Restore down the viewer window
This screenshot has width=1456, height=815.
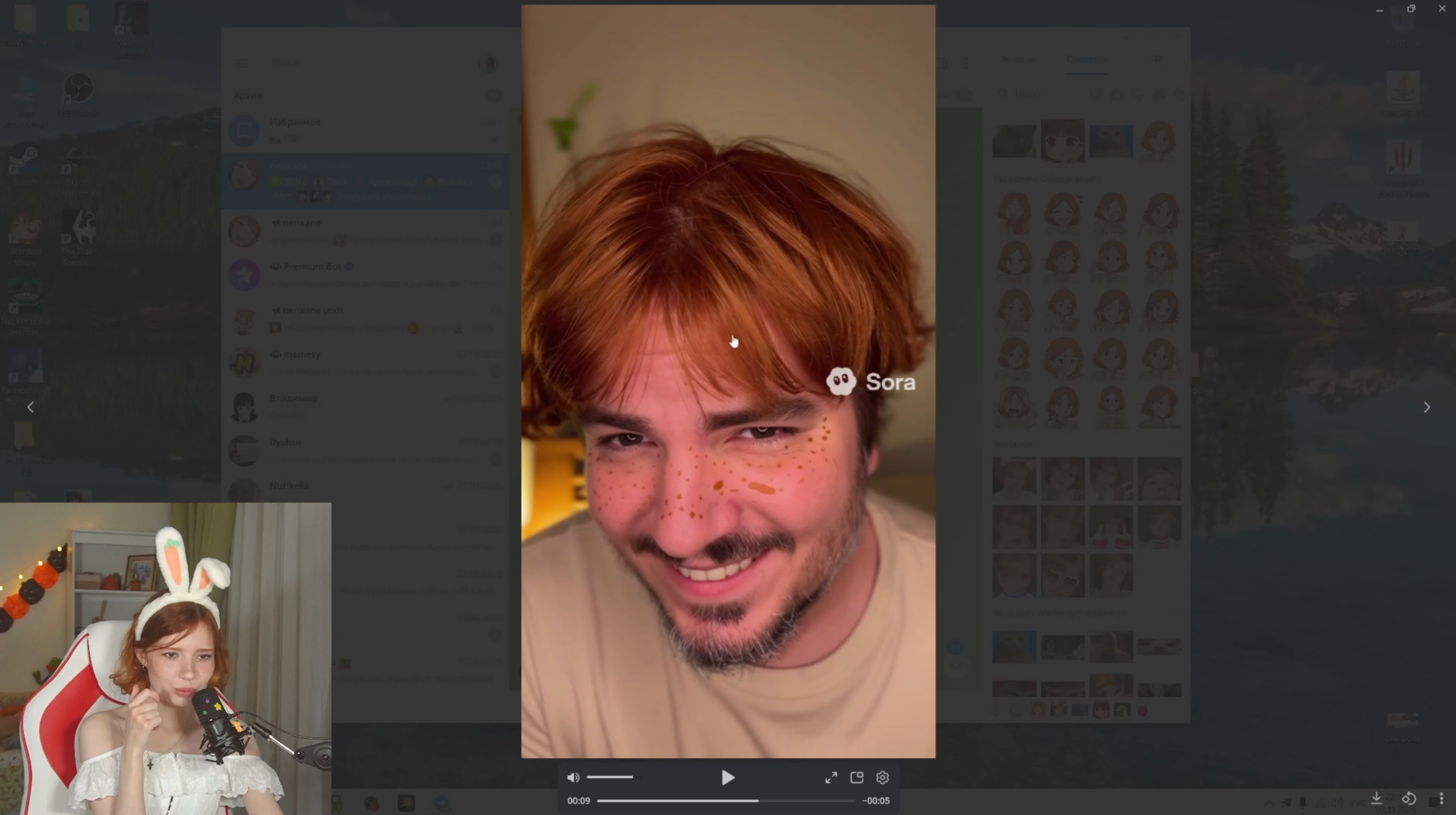tap(1411, 8)
